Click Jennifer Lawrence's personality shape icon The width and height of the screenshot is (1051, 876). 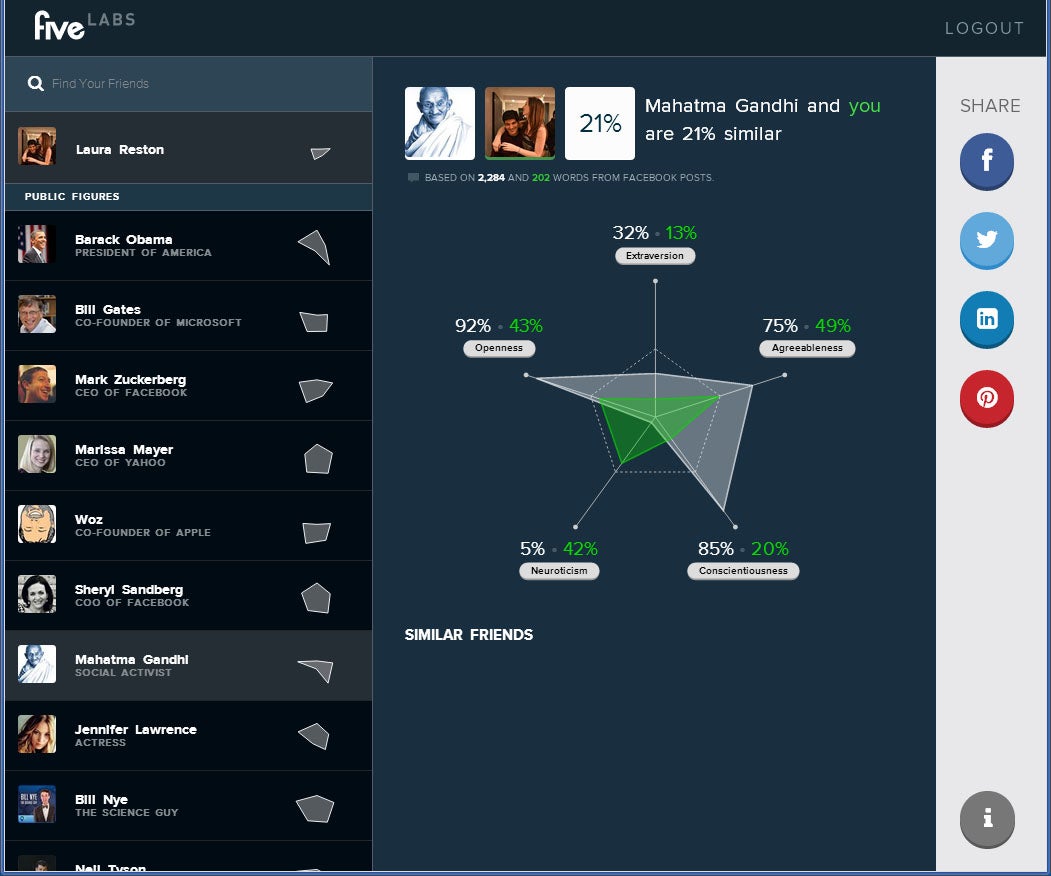pyautogui.click(x=315, y=735)
